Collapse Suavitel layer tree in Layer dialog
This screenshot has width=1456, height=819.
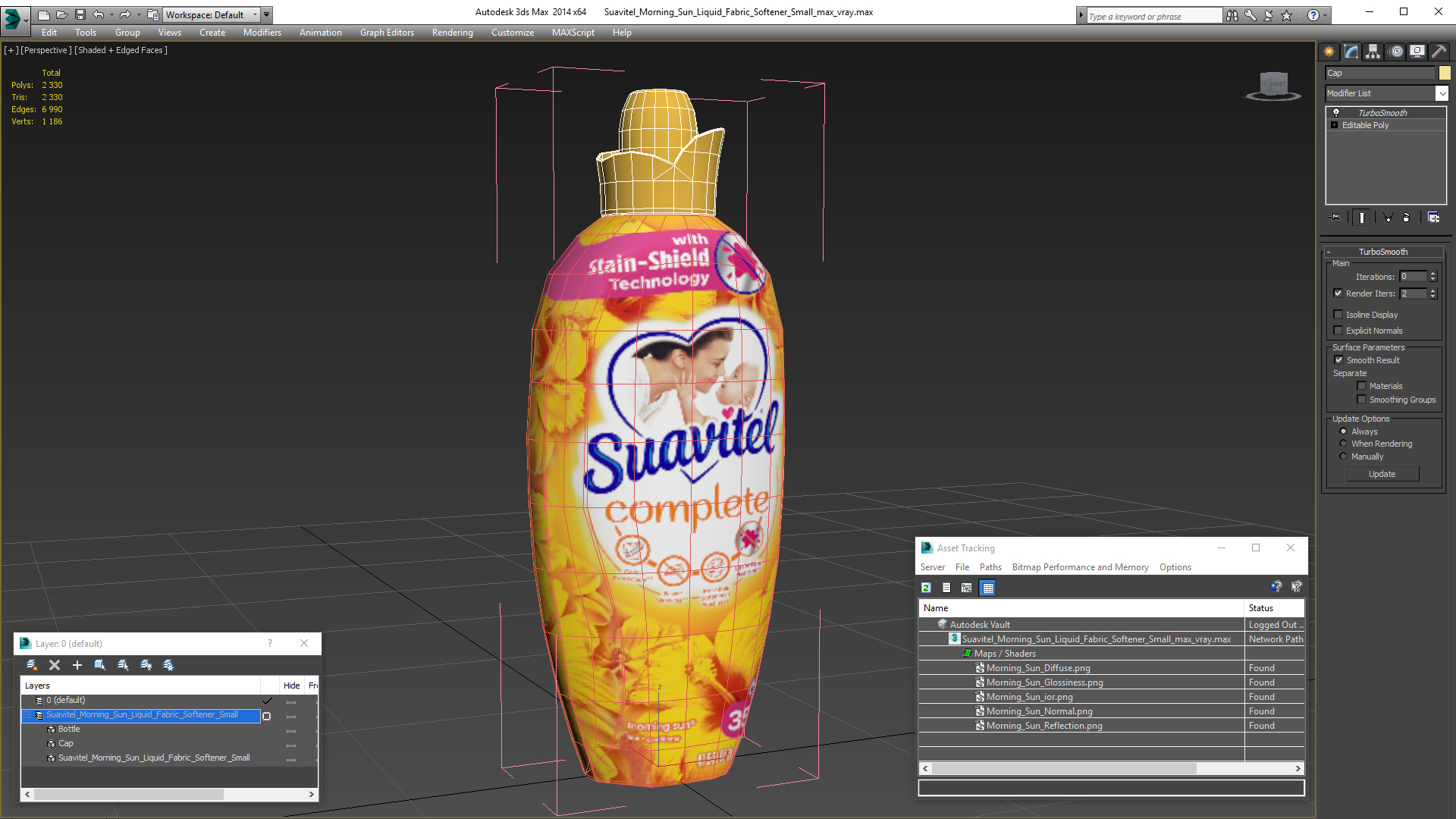(27, 715)
